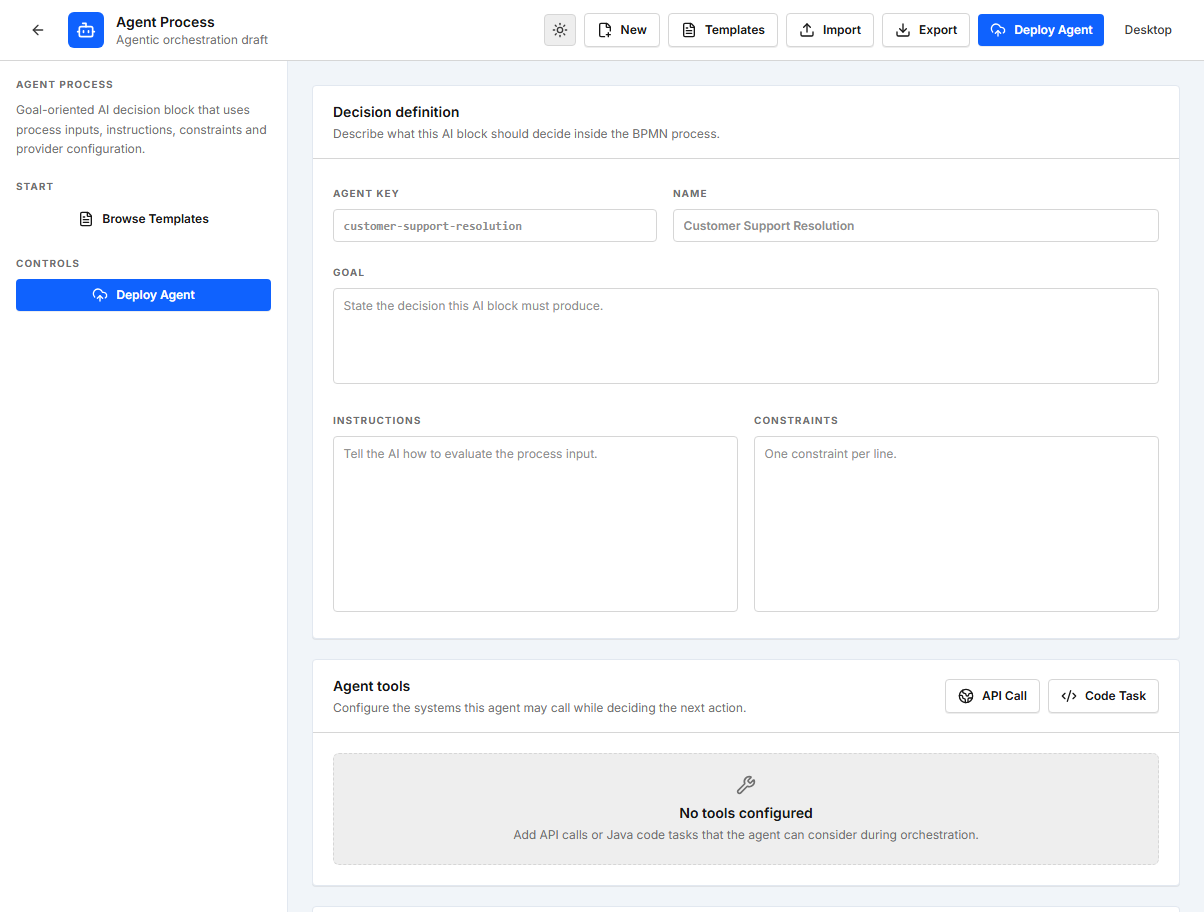Click the 'Decision definition' heading
Viewport: 1204px width, 912px height.
396,112
